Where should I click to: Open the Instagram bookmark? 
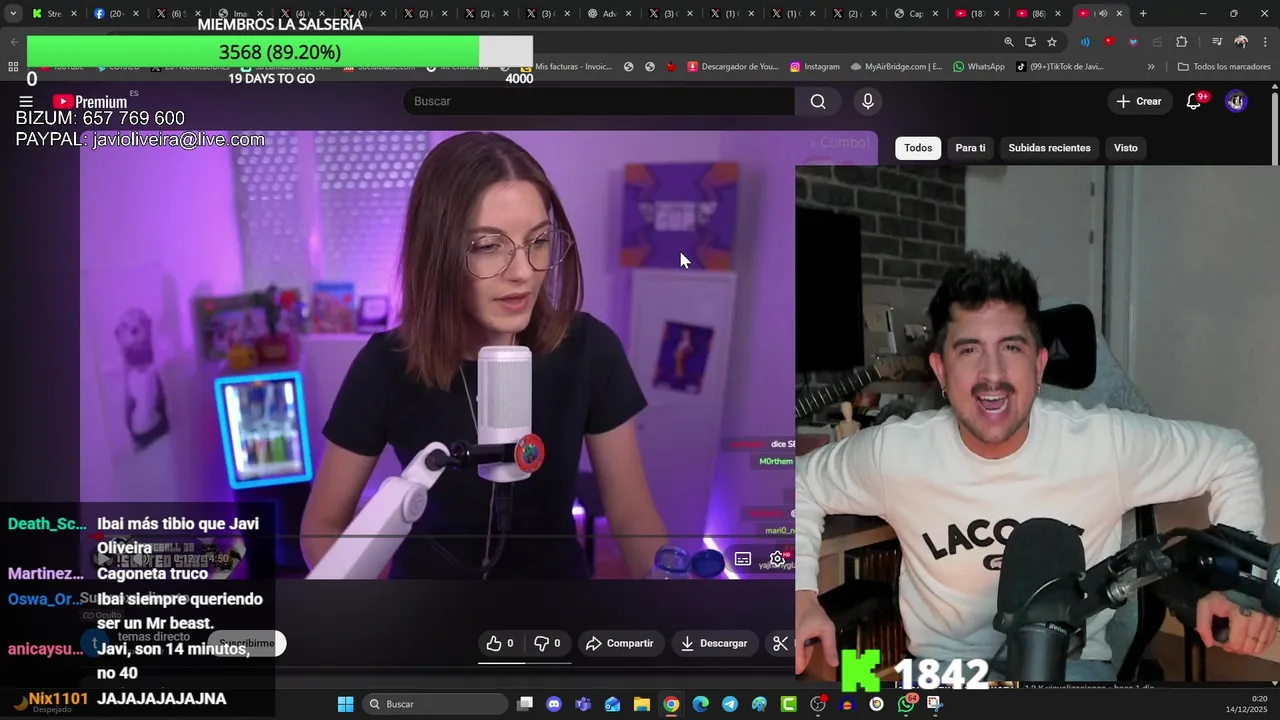pyautogui.click(x=815, y=67)
